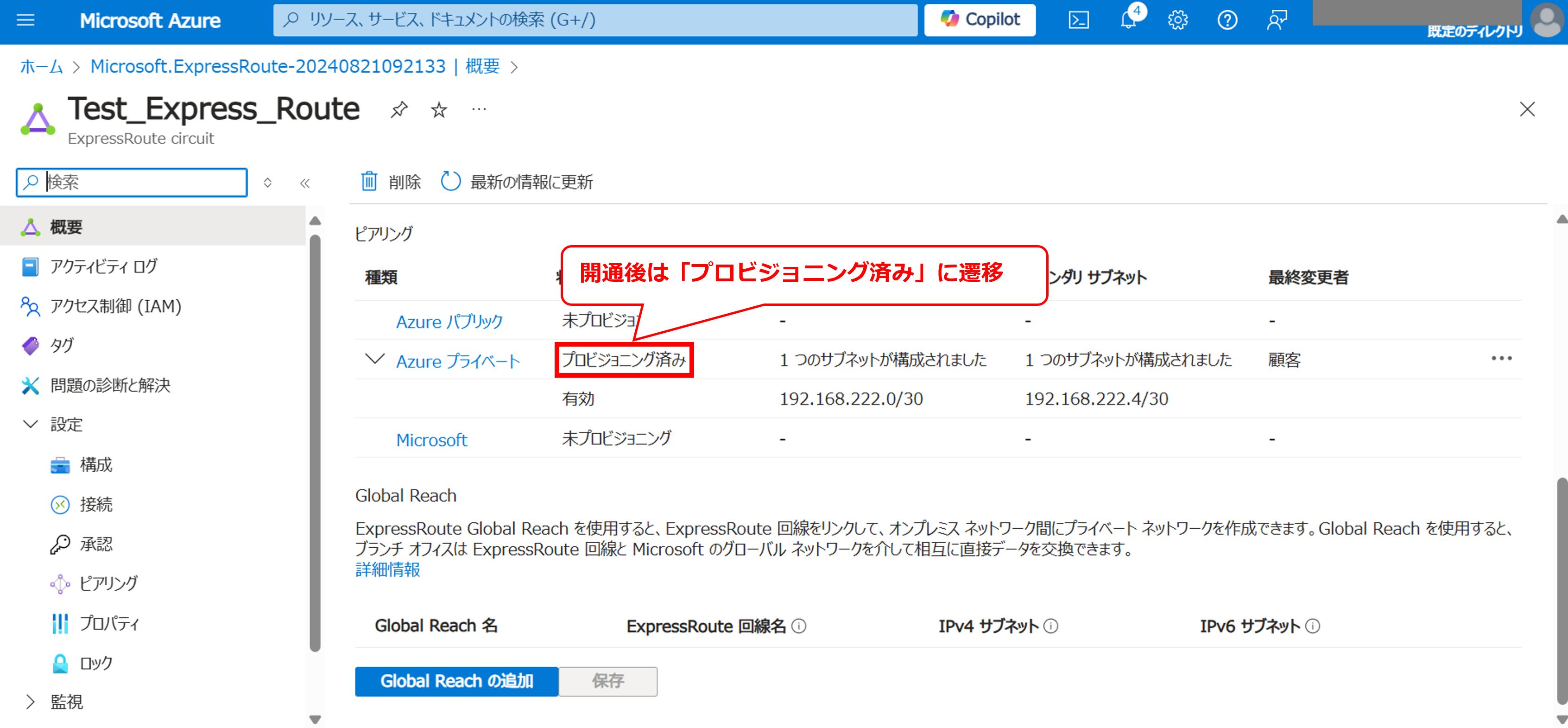Open the more options ellipsis for Azure プライベート
The height and width of the screenshot is (728, 1568).
click(x=1501, y=359)
